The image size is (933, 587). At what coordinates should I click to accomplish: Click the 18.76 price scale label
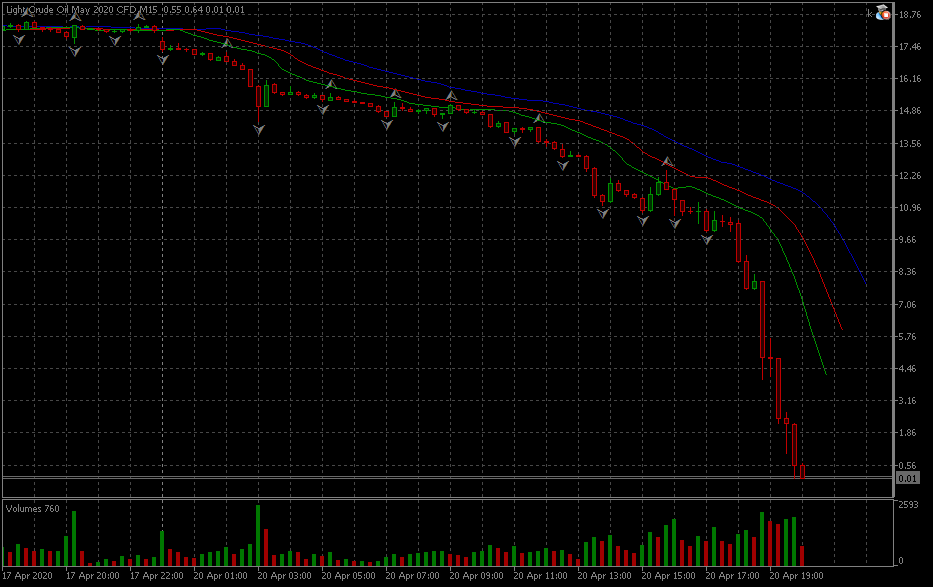coord(909,15)
